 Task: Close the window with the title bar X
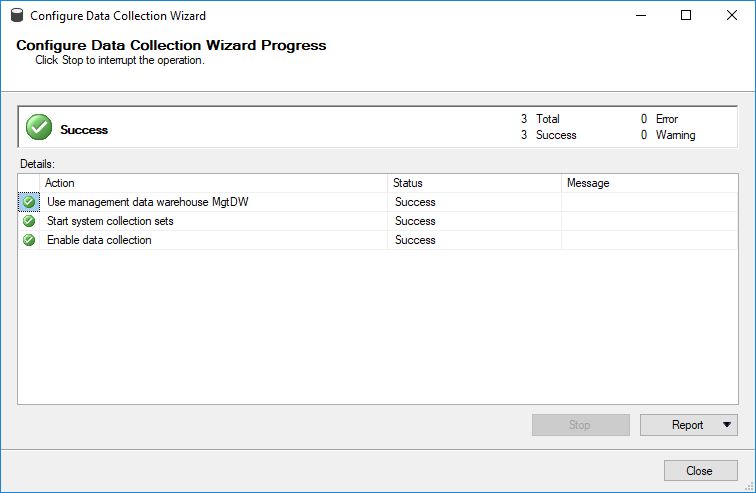tap(731, 15)
